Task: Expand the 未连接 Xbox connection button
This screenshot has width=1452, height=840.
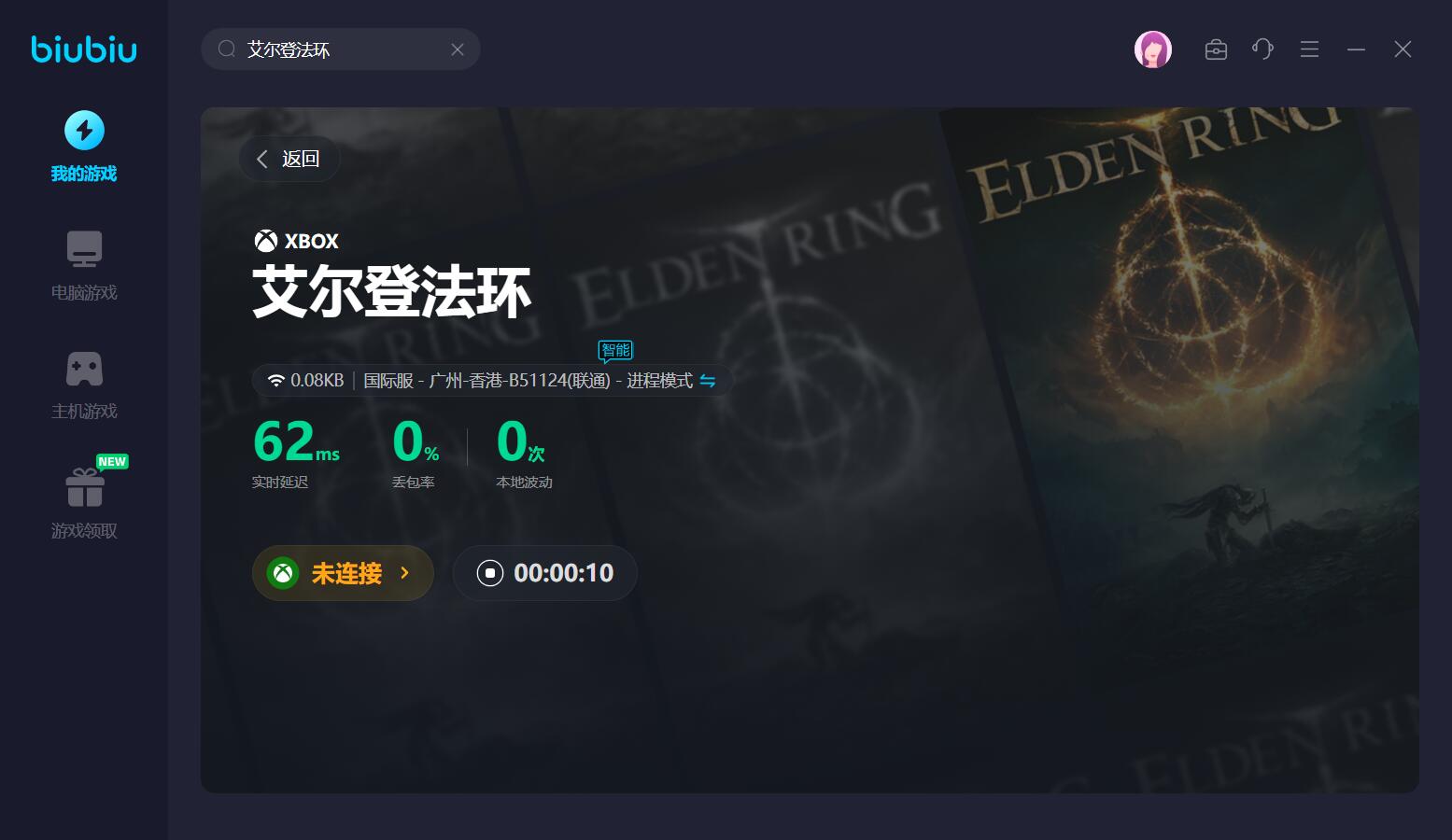Action: (x=343, y=573)
